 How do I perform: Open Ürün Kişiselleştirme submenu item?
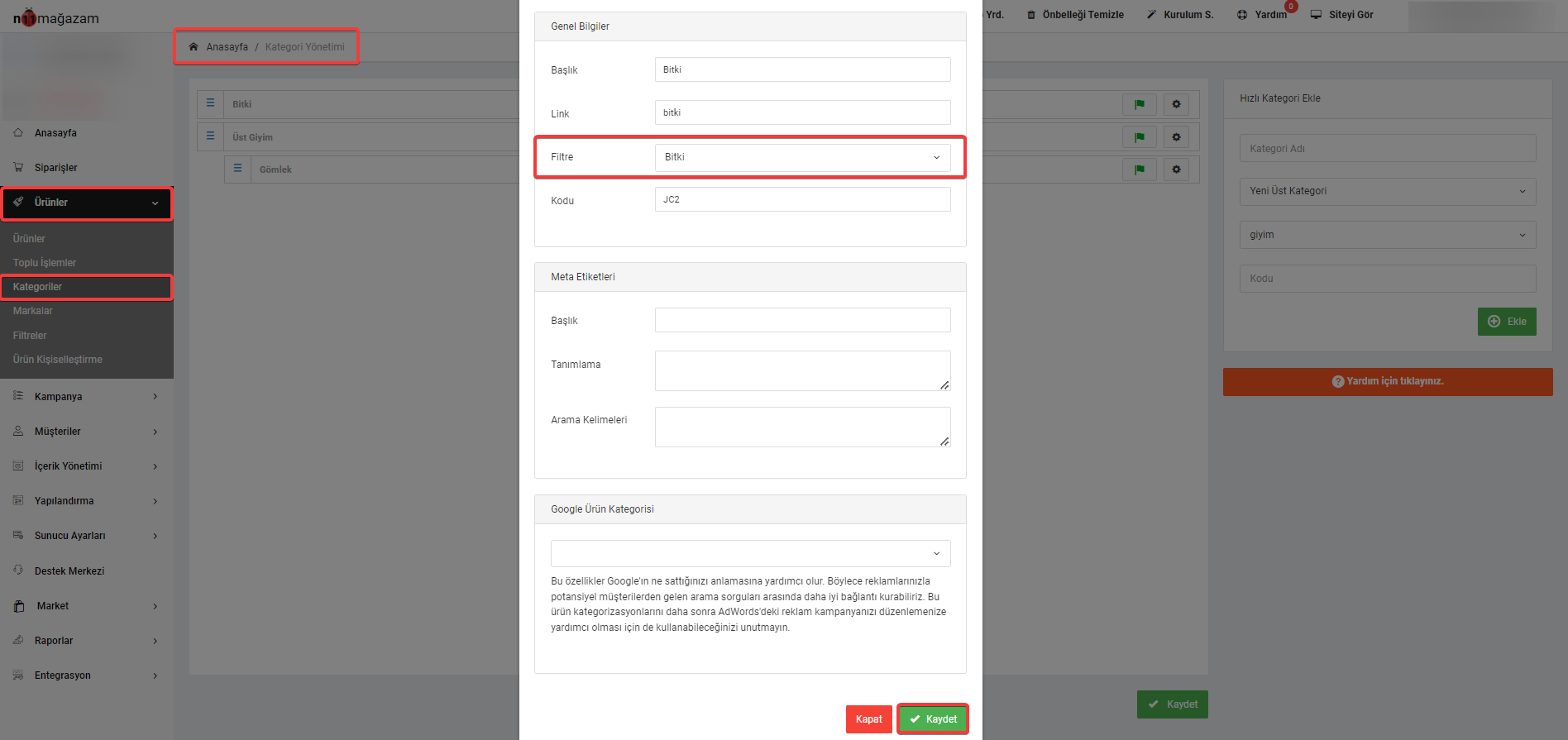pyautogui.click(x=58, y=360)
